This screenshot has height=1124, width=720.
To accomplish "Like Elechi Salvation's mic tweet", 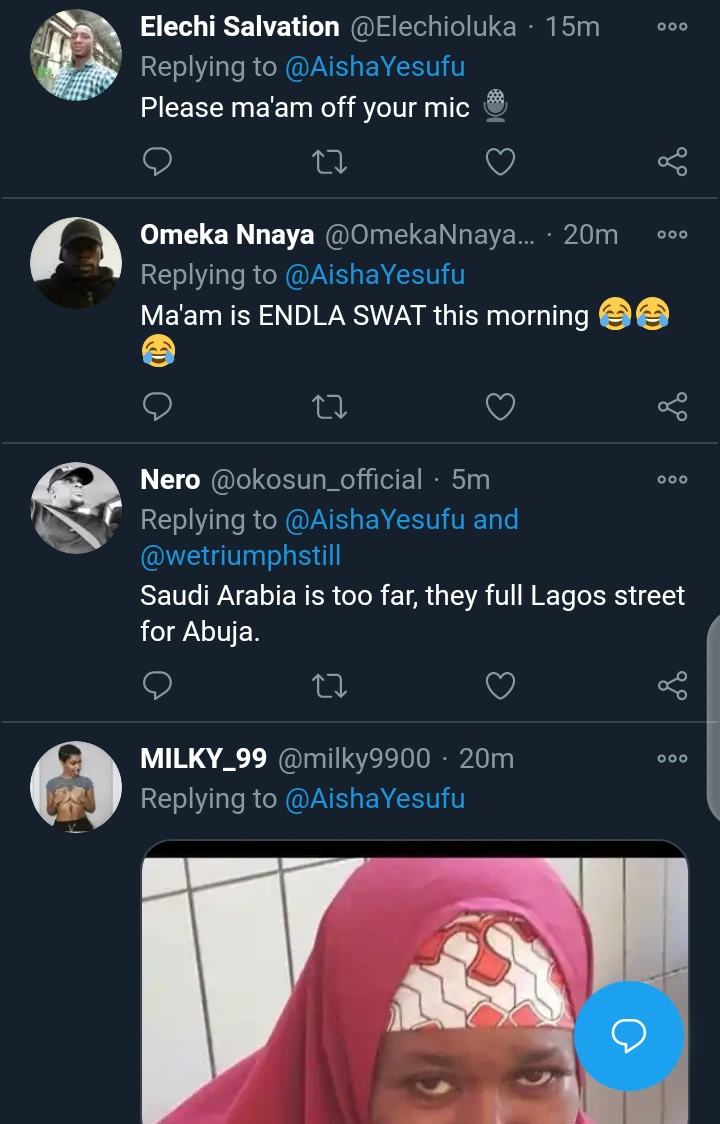I will pos(500,161).
